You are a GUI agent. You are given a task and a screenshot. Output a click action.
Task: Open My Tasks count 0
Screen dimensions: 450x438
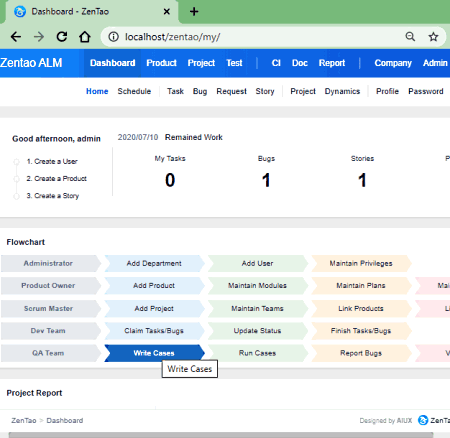[170, 180]
